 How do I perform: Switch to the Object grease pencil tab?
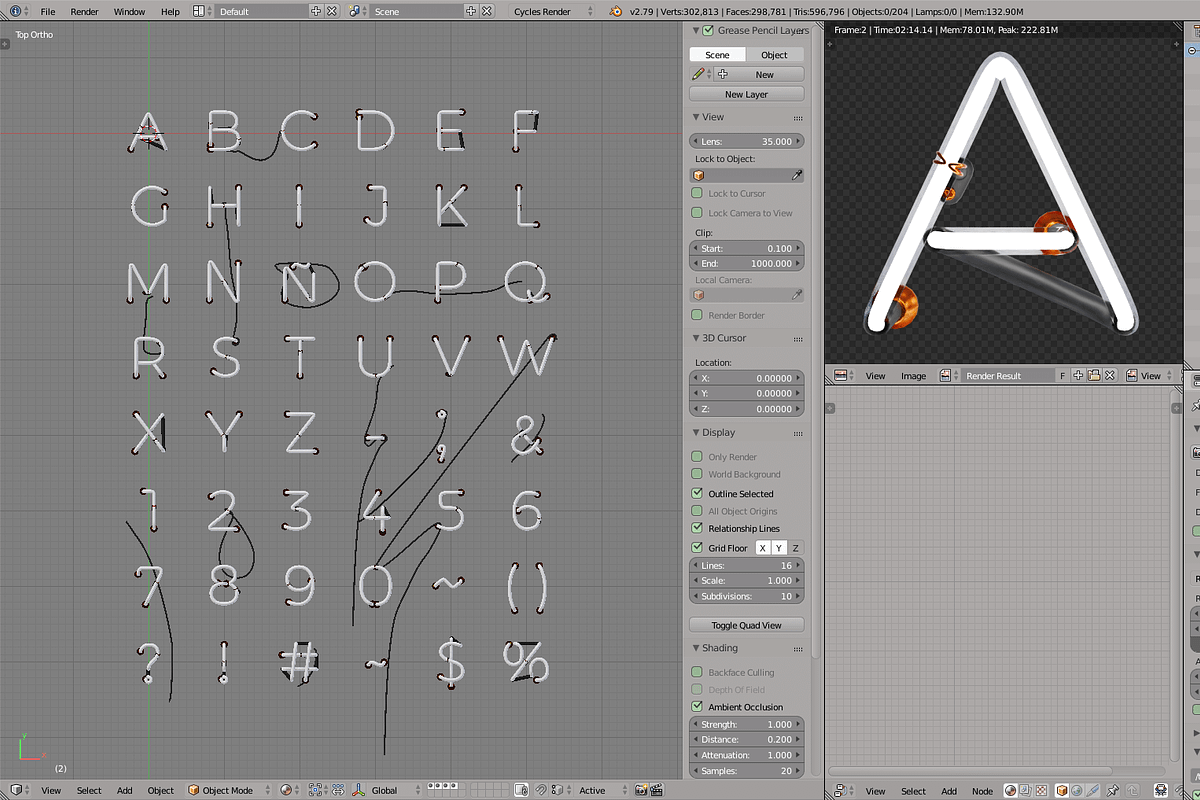[774, 55]
